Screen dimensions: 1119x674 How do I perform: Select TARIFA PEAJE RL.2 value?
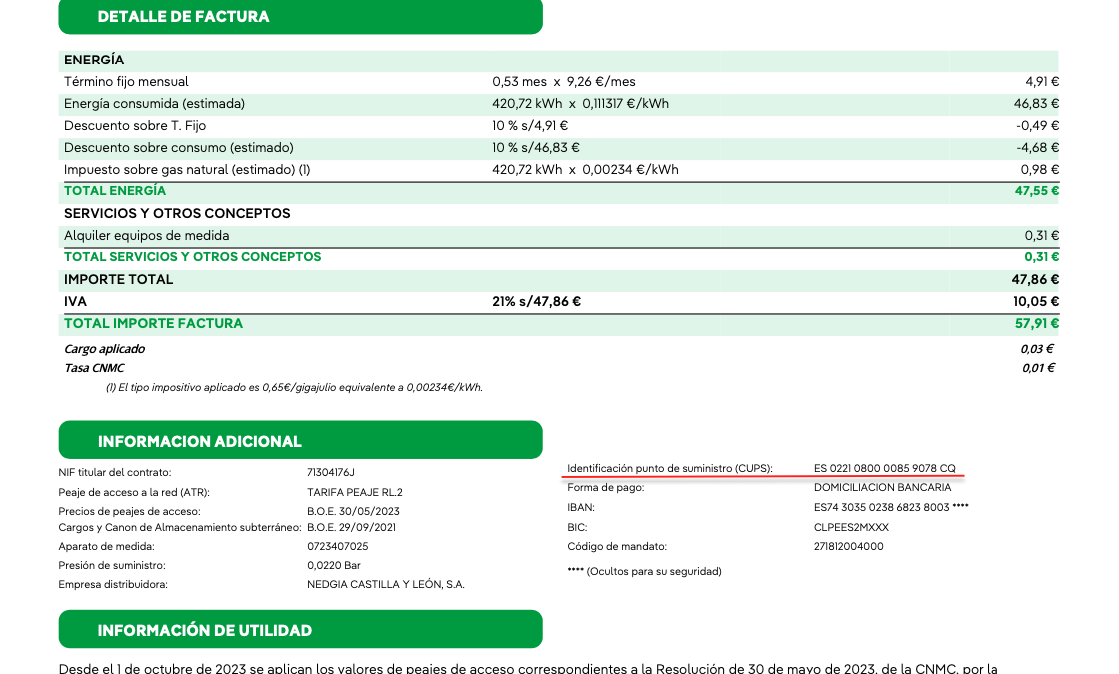(355, 493)
